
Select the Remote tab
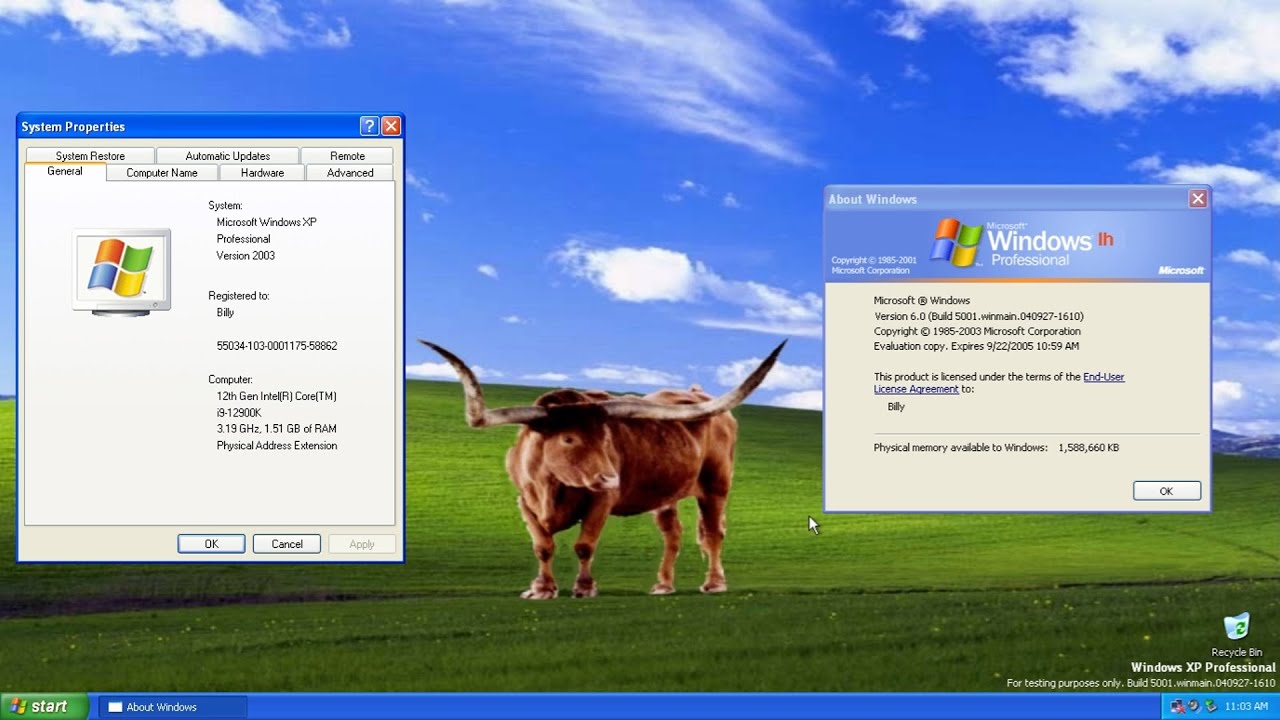coord(347,156)
